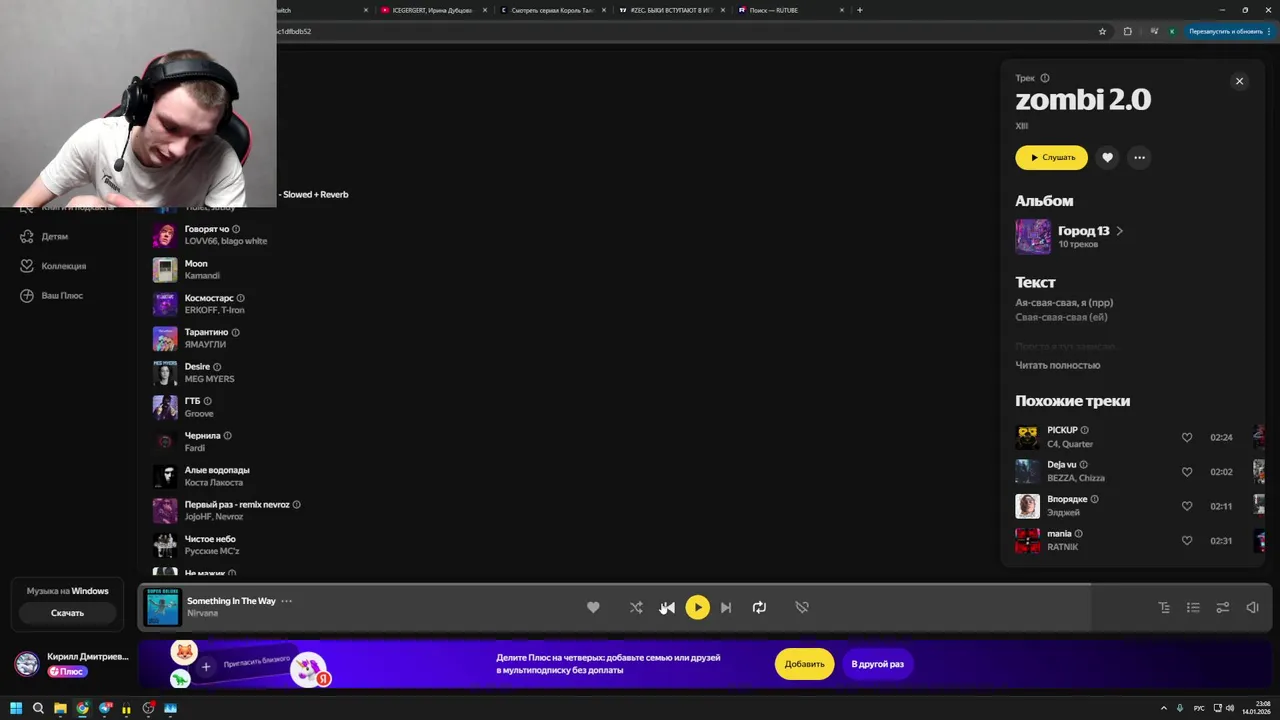Click Читать полностью to view lyrics
Screen dimensions: 1280x720
[1057, 365]
